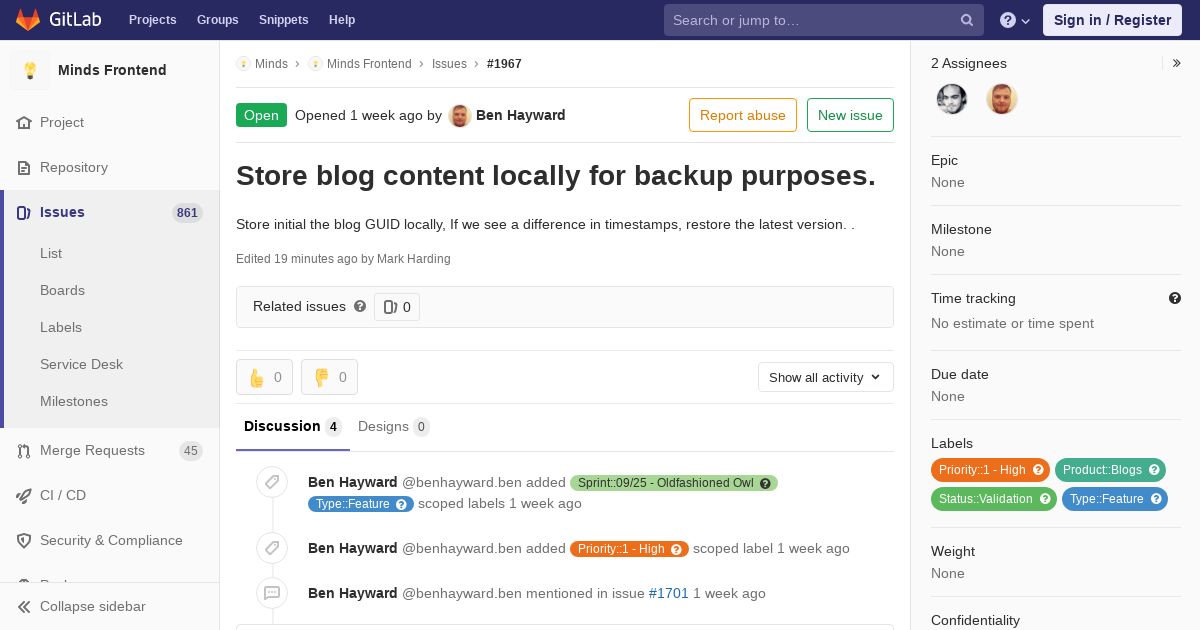Viewport: 1200px width, 630px height.
Task: Click the Report abuse button
Action: (743, 115)
